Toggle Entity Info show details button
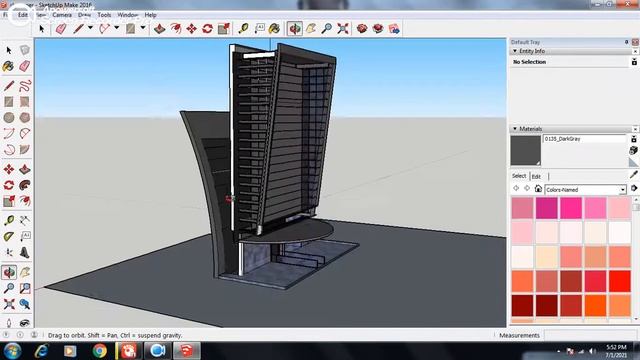 coord(634,62)
